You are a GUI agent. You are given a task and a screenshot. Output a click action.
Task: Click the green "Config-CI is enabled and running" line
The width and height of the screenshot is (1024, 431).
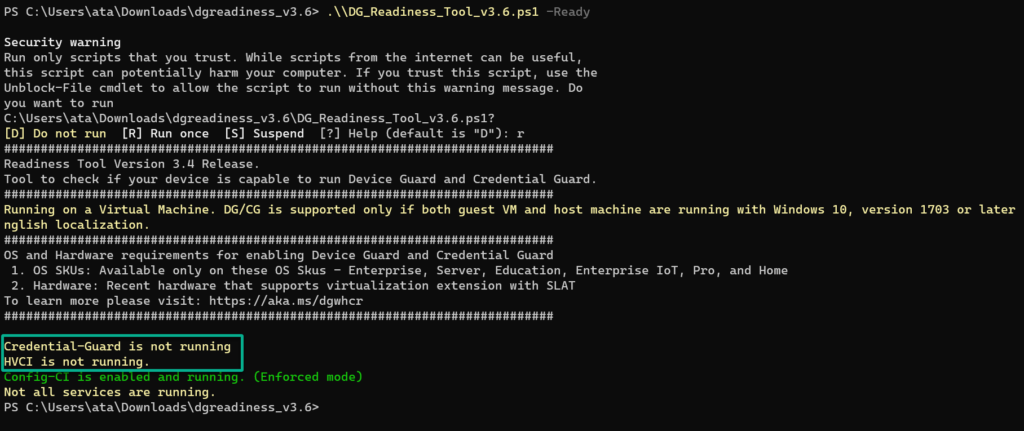pyautogui.click(x=183, y=377)
